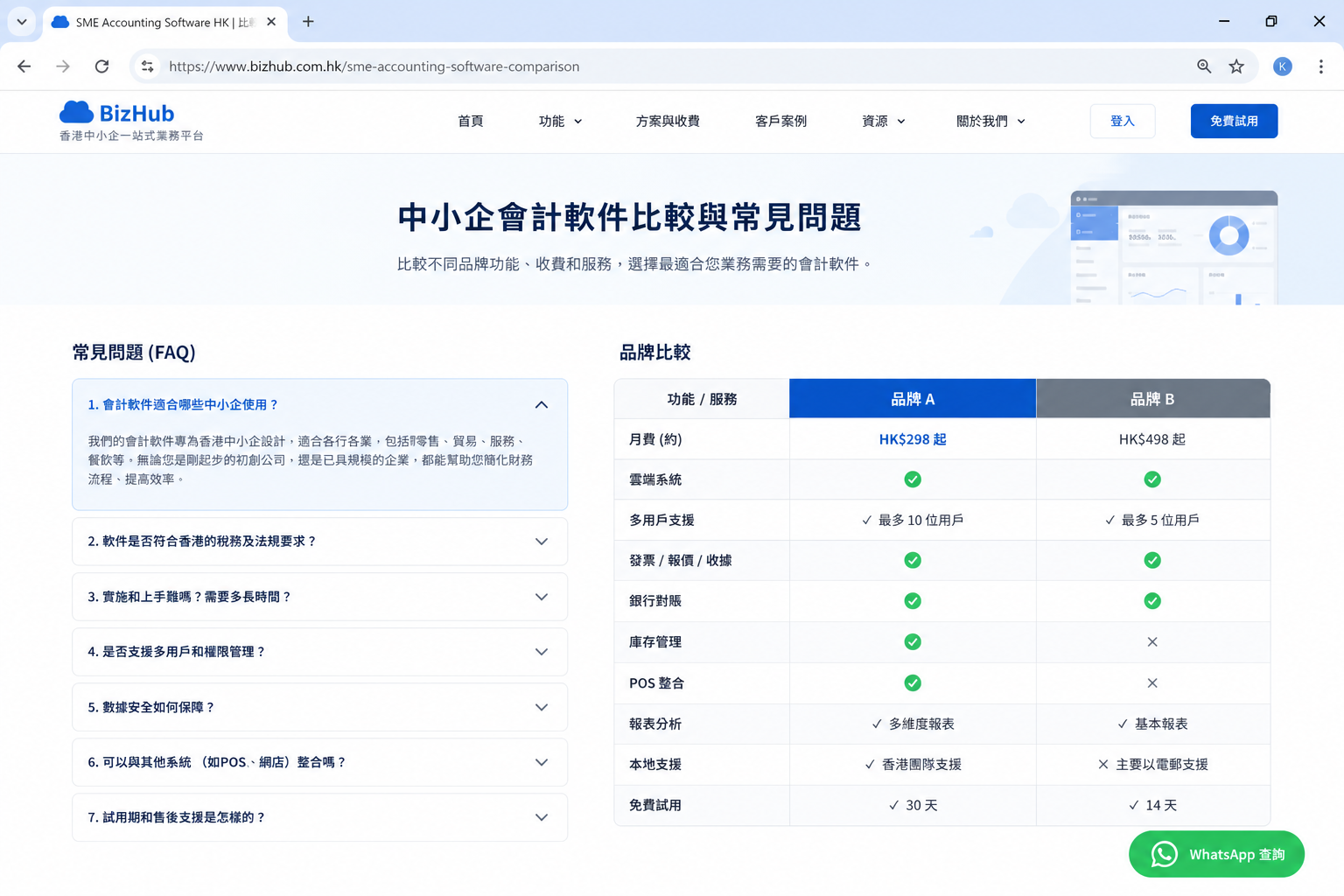
Task: Click 多維度報表 cell
Action: (x=913, y=724)
